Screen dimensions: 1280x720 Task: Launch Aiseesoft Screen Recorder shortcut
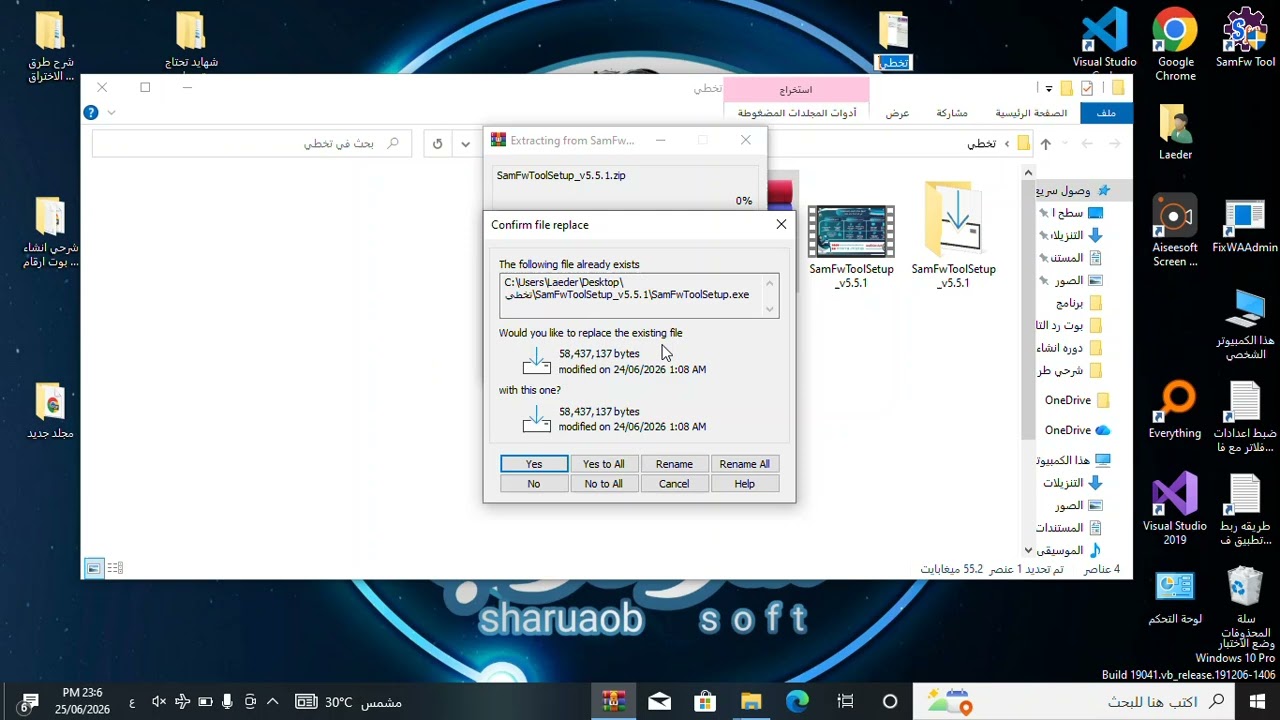[x=1175, y=231]
